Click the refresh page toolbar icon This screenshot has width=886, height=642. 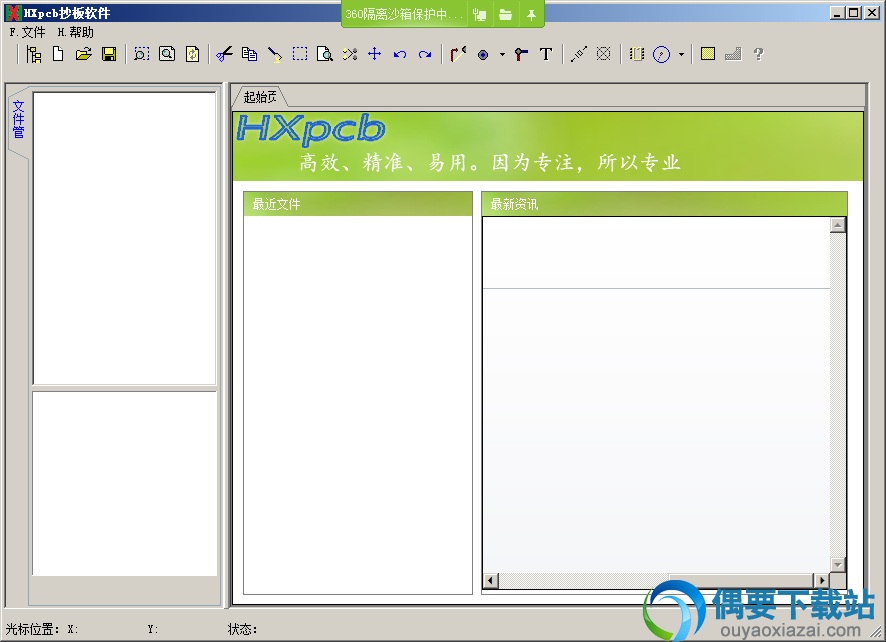(193, 54)
